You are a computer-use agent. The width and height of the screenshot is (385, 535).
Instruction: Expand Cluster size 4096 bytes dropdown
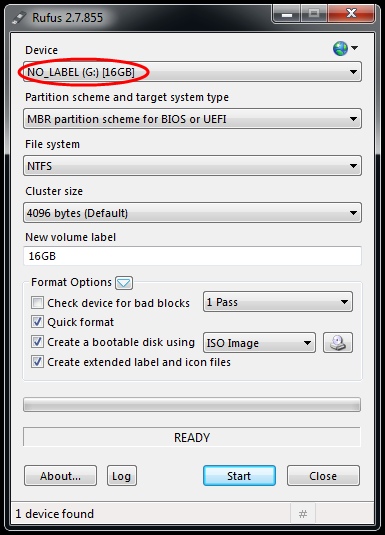tap(192, 213)
